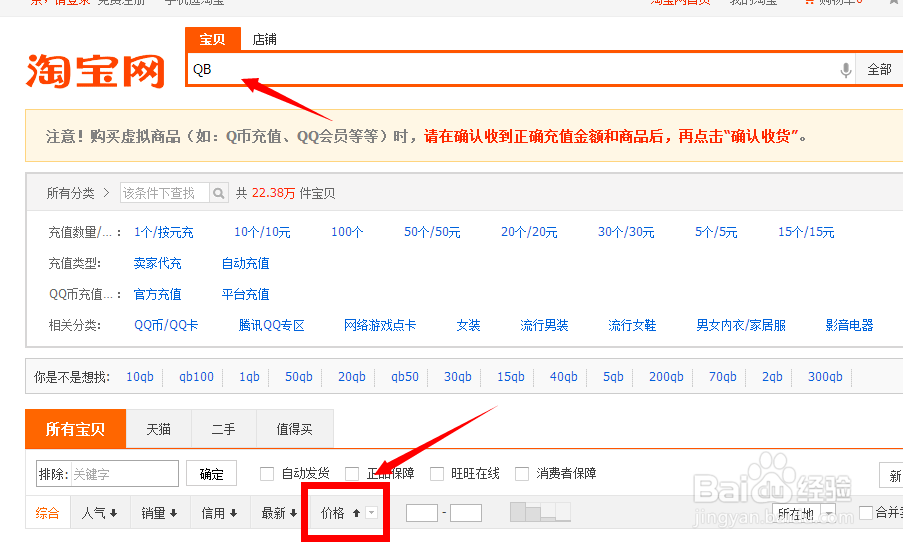Image resolution: width=903 pixels, height=548 pixels.
Task: Open 男女内衣/家居服 category
Action: click(741, 325)
